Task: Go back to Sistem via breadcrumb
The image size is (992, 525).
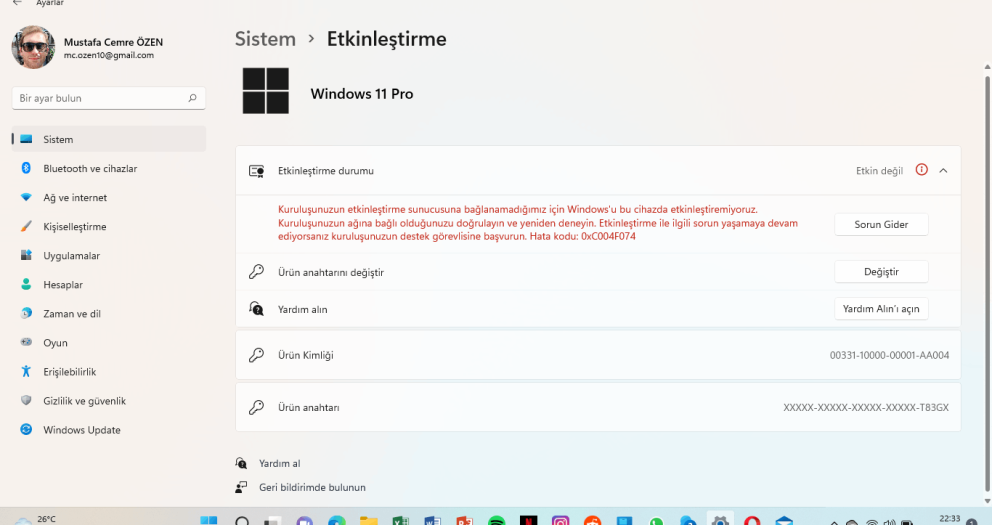Action: click(265, 39)
